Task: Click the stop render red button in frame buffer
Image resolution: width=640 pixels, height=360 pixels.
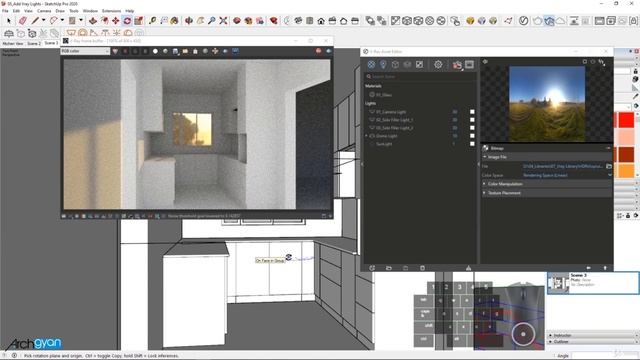Action: pyautogui.click(x=318, y=51)
